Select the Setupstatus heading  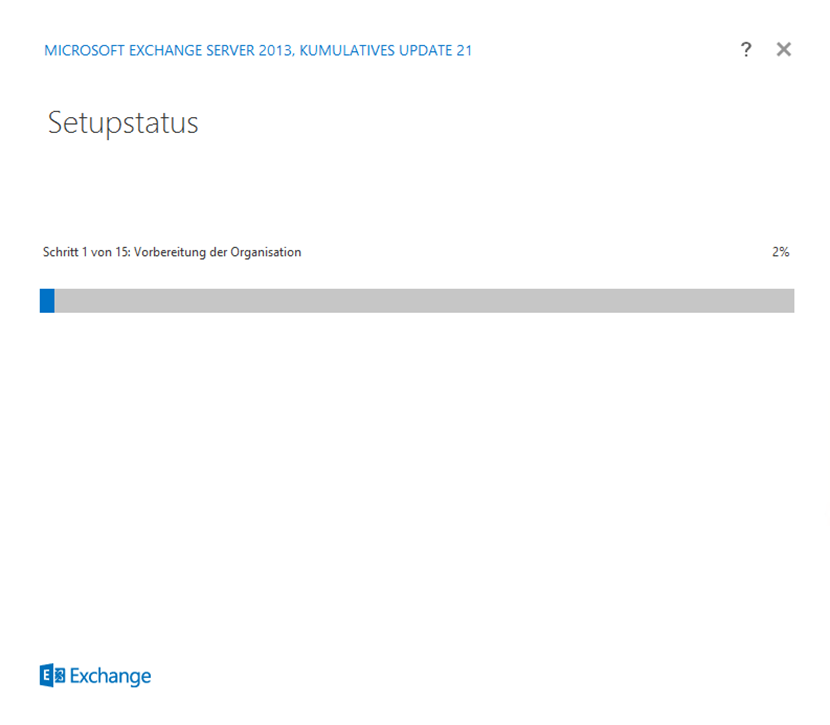point(123,123)
